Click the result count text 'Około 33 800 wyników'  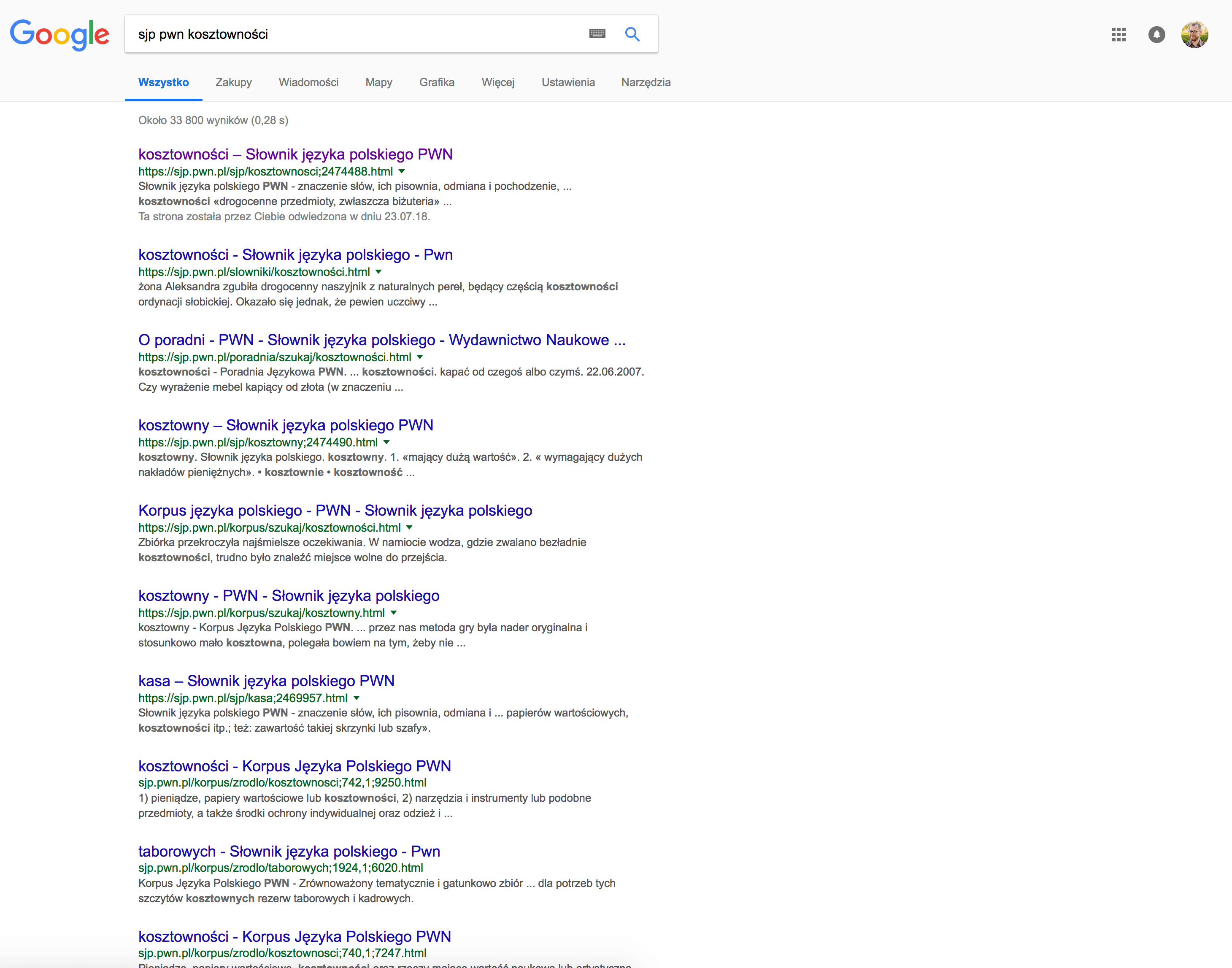click(x=193, y=120)
